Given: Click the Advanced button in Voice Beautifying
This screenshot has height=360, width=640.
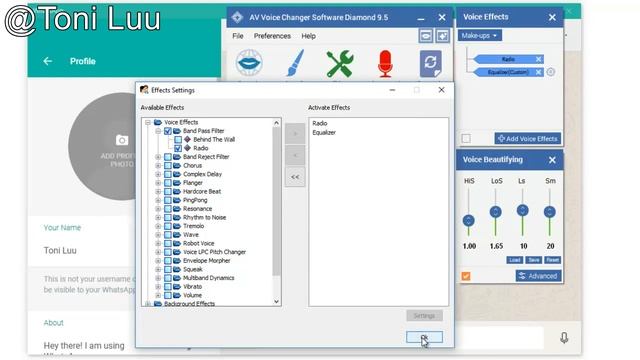Looking at the screenshot, I should pos(538,276).
